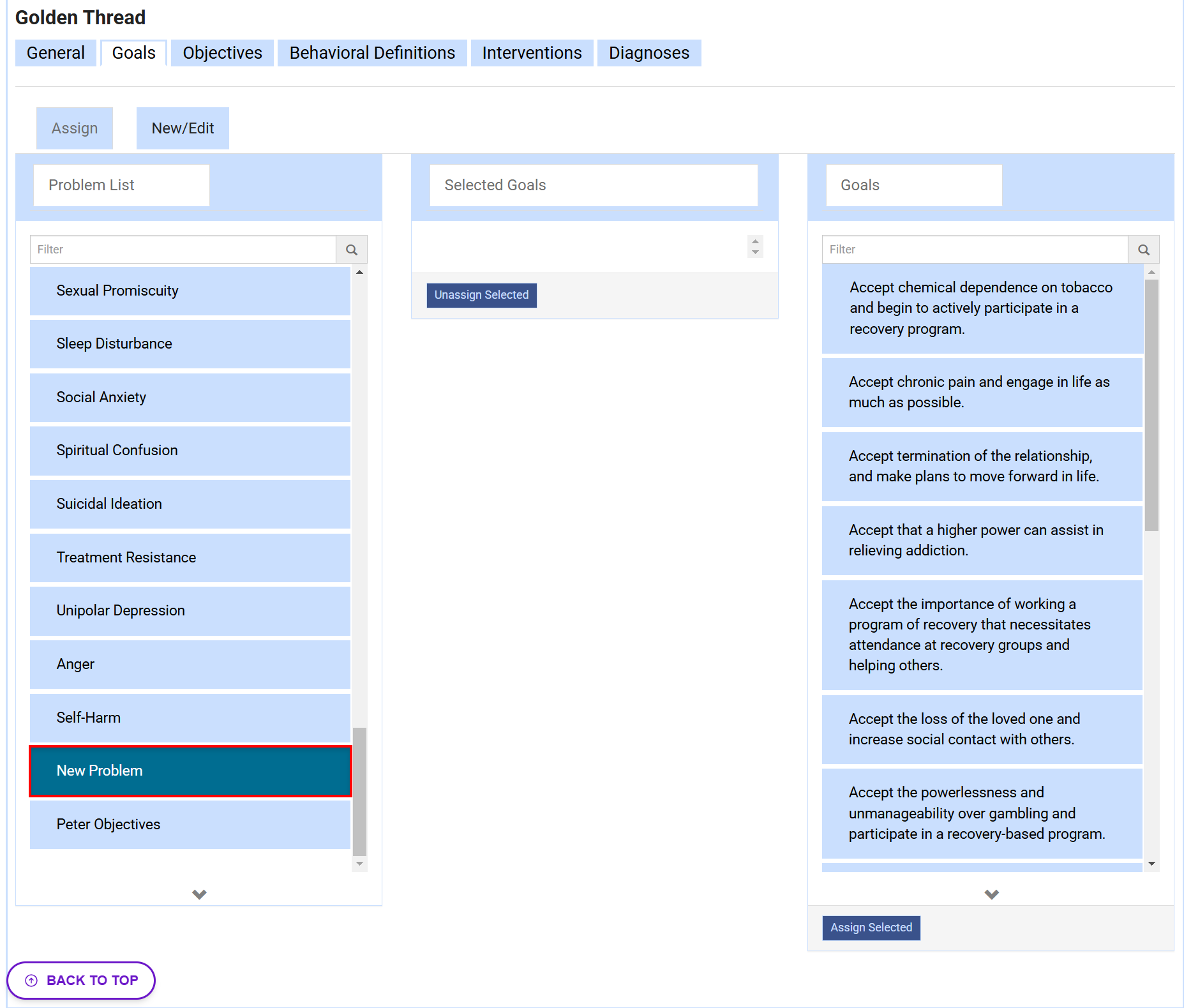This screenshot has width=1184, height=1008.
Task: Click the Problem List filter search icon
Action: click(x=351, y=250)
